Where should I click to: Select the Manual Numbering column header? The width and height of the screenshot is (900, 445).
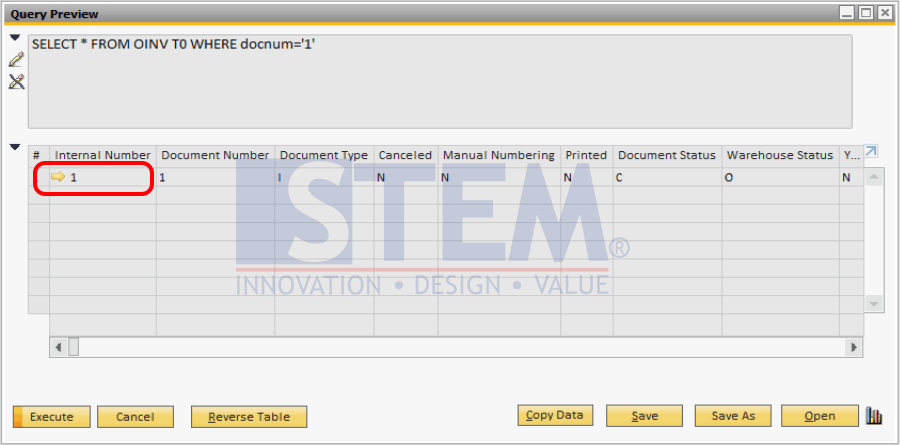pos(499,156)
